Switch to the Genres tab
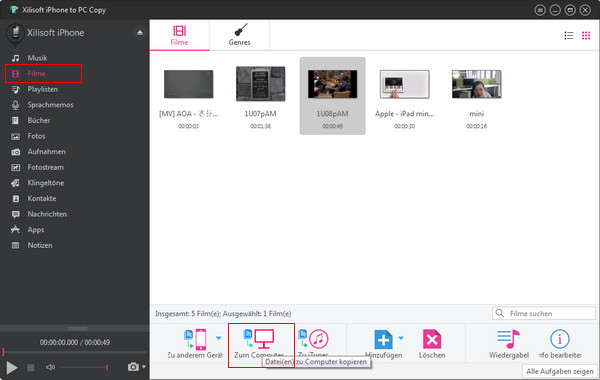This screenshot has height=380, width=600. point(240,35)
